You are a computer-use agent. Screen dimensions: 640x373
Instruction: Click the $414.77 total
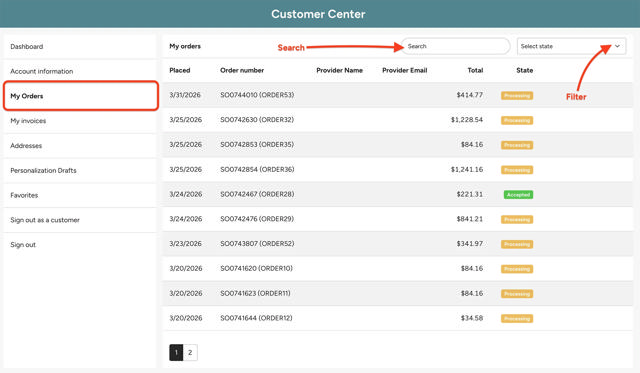tap(470, 95)
